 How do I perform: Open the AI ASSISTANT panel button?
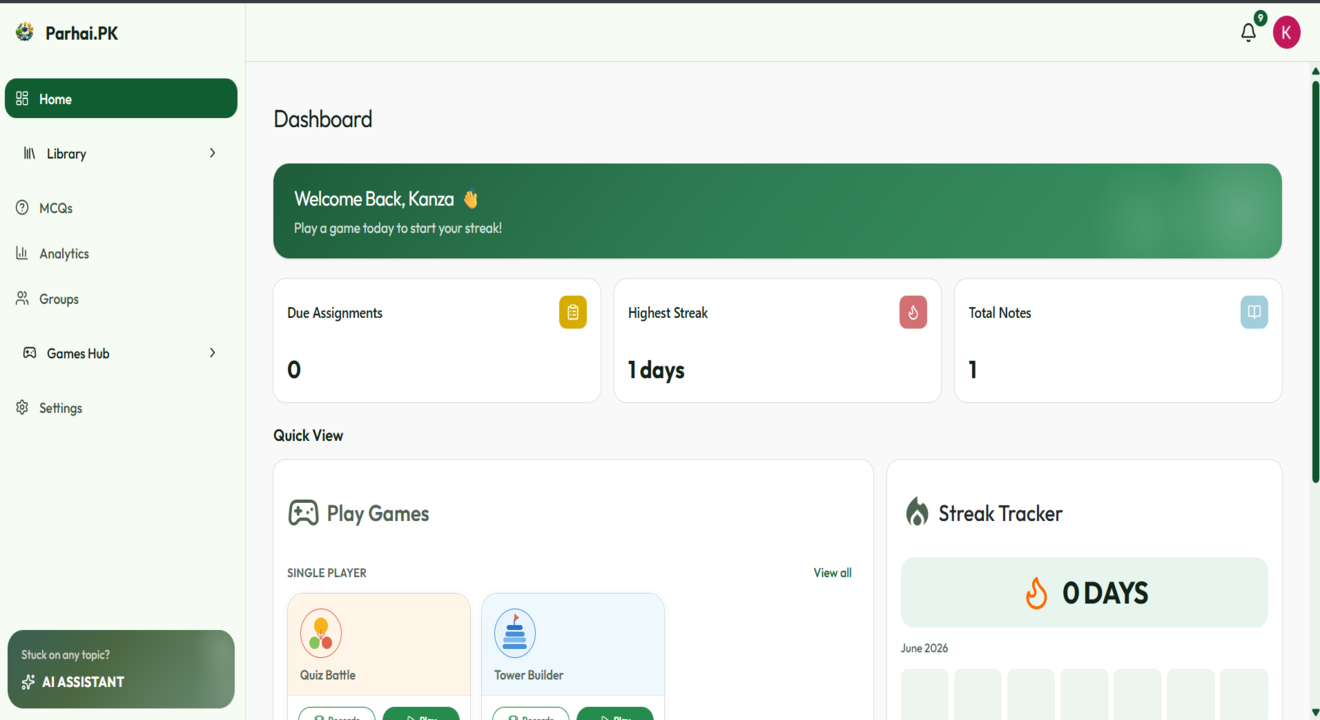(121, 669)
